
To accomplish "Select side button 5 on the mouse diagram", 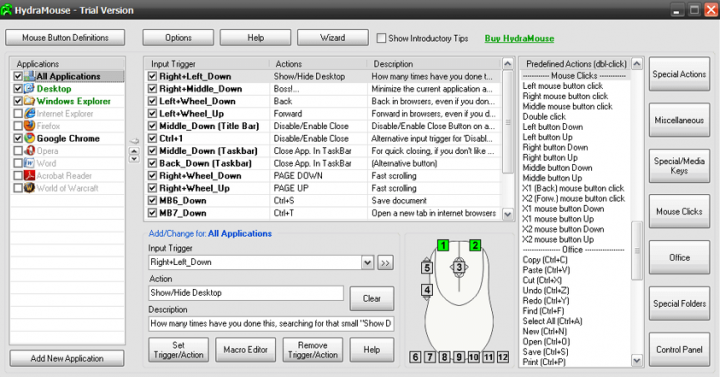I will pos(427,267).
